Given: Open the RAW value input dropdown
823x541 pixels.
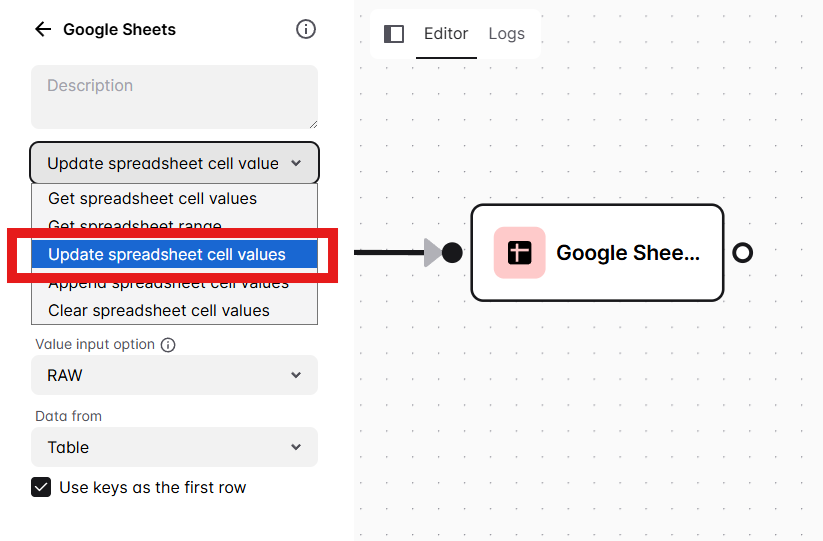Looking at the screenshot, I should pos(175,375).
